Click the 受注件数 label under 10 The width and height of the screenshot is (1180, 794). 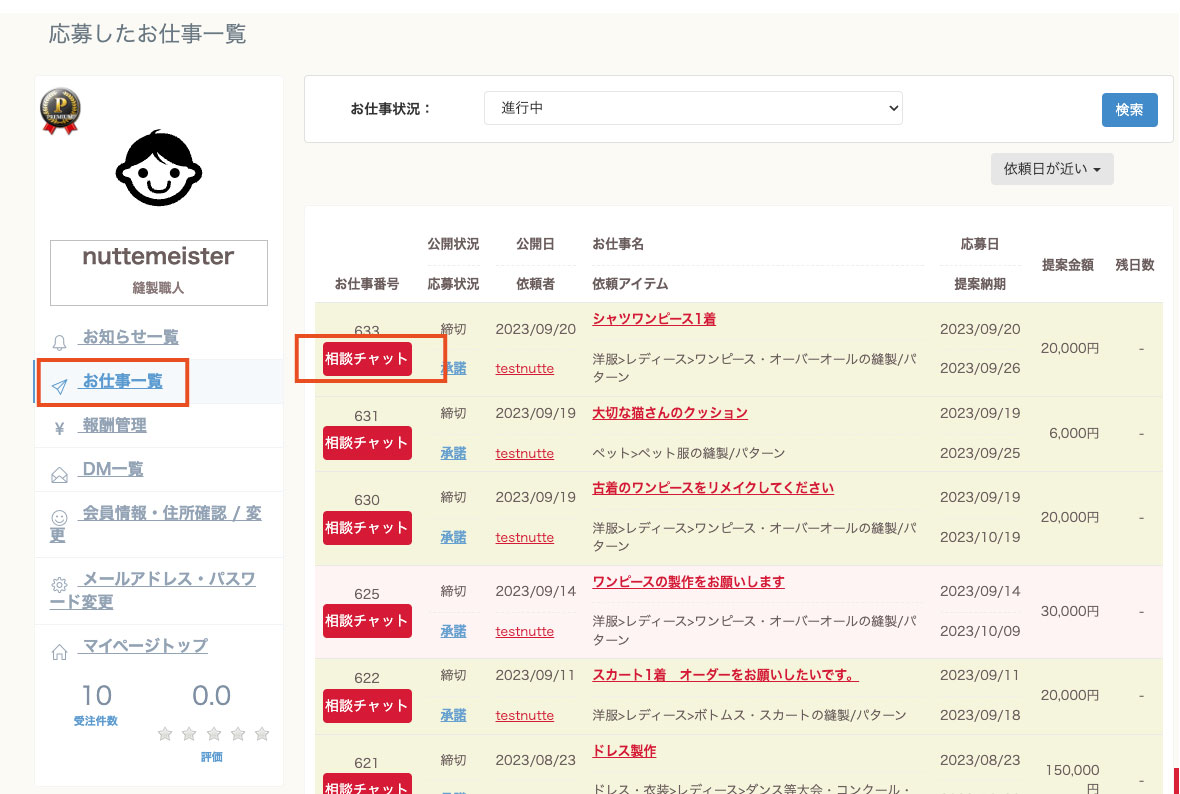pos(96,721)
